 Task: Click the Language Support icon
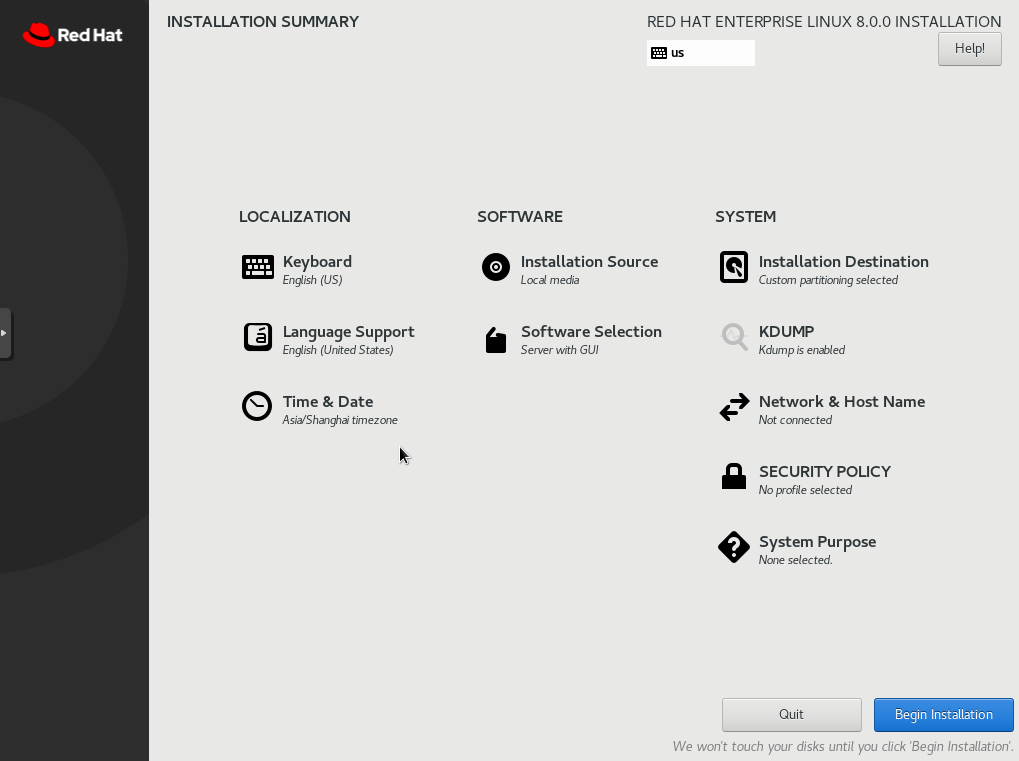(x=257, y=337)
